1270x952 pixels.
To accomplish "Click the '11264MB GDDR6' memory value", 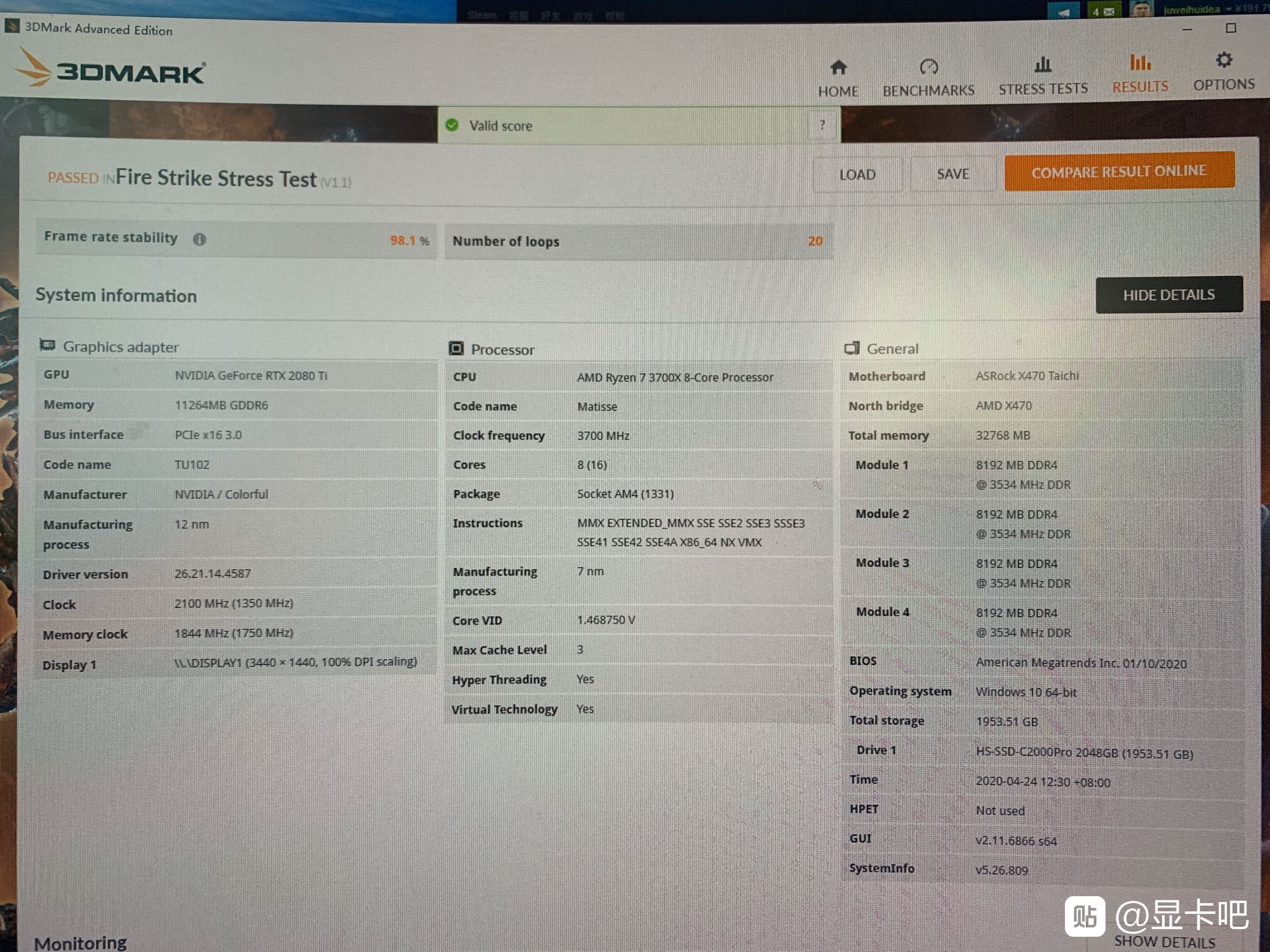I will [x=221, y=405].
